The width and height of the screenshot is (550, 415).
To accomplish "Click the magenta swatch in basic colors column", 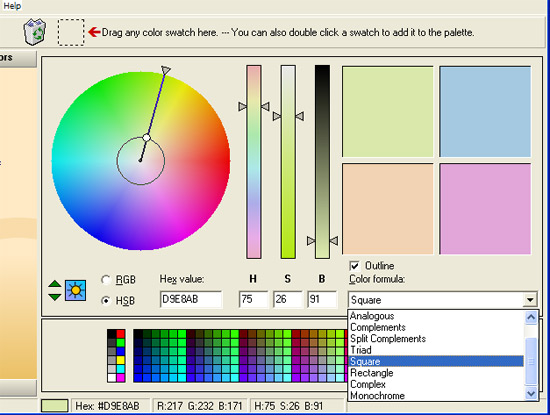I will (x=121, y=378).
